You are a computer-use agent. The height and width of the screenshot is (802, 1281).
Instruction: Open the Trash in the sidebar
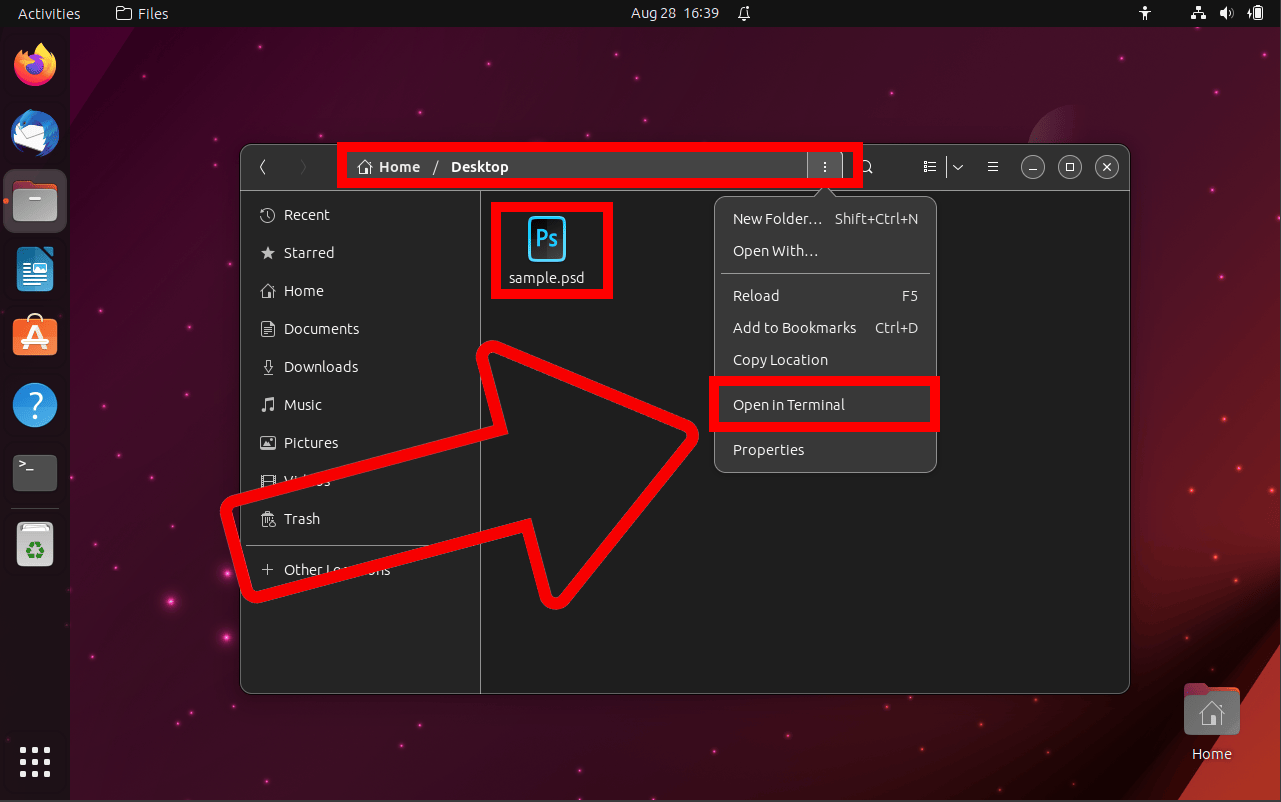point(302,518)
